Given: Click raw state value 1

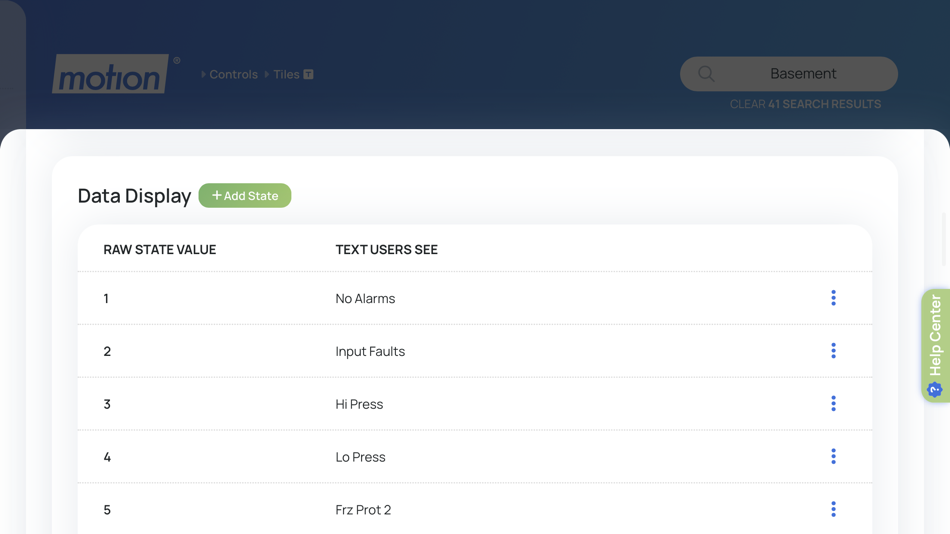Looking at the screenshot, I should click(106, 298).
